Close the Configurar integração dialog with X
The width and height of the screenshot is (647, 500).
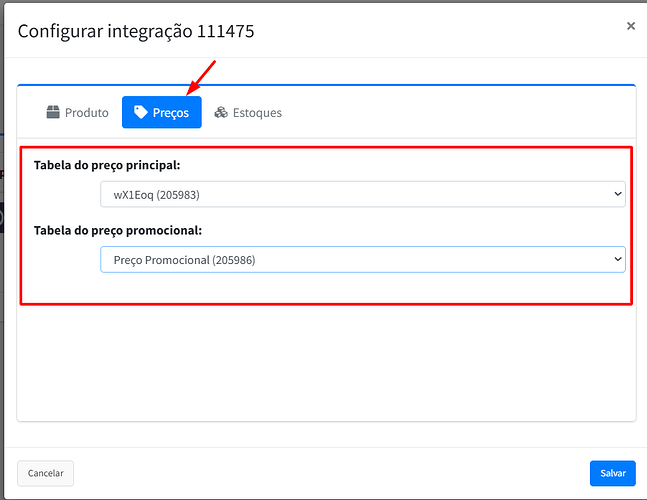(630, 26)
